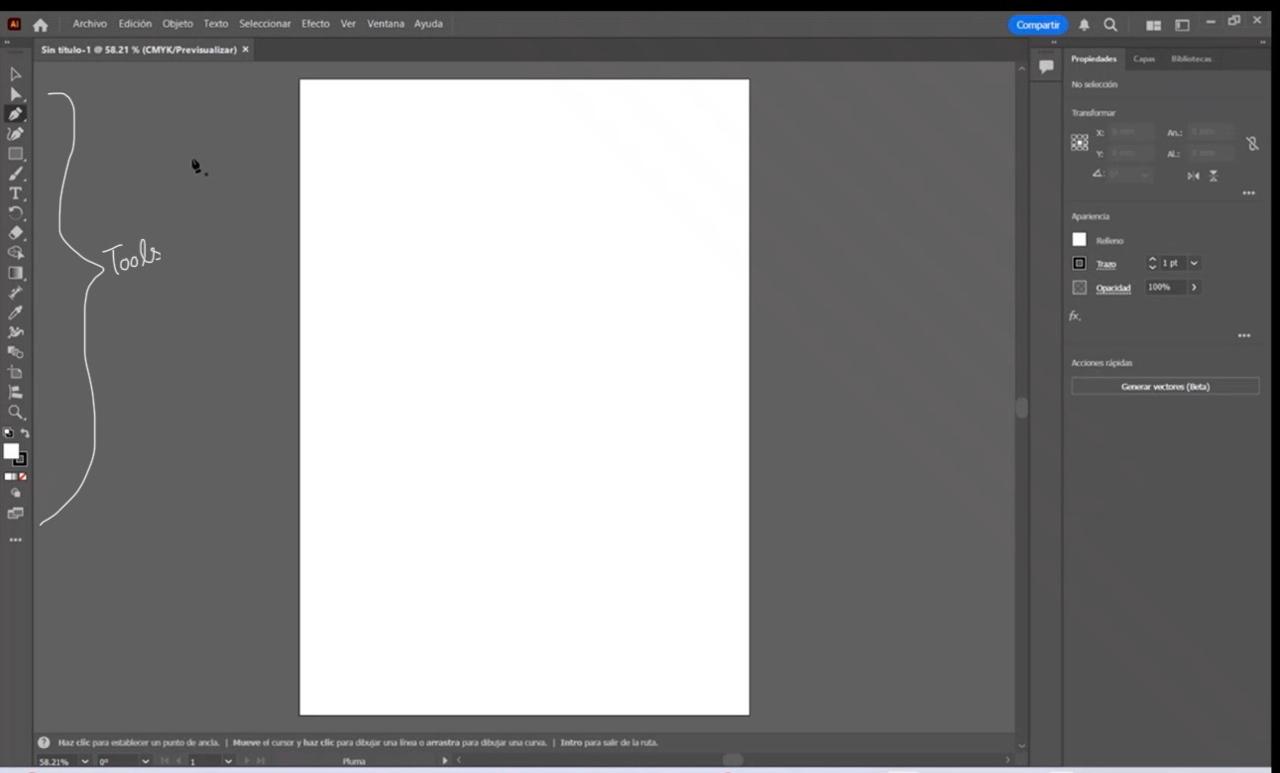Open the Seleccionar menu

[265, 24]
